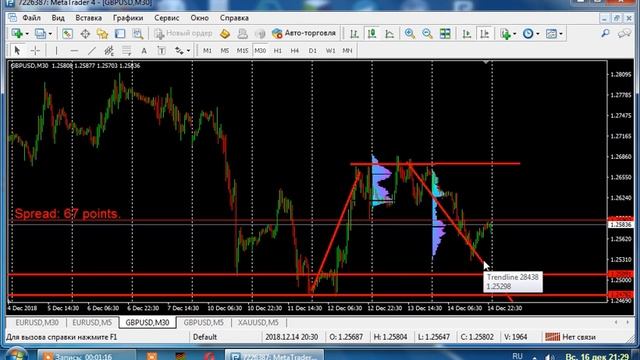This screenshot has width=640, height=360.
Task: Expand the profiles dropdown arrow
Action: pos(50,34)
